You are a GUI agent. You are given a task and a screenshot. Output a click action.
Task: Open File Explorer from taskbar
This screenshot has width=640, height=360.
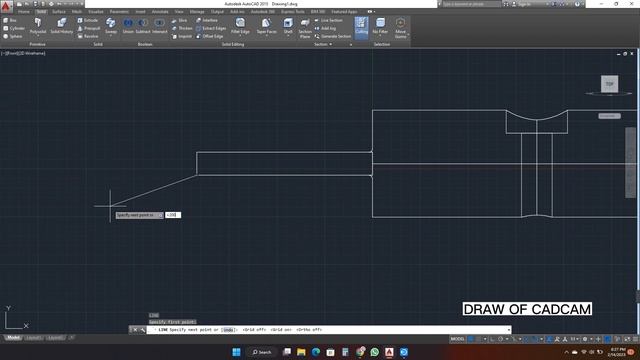pos(301,352)
